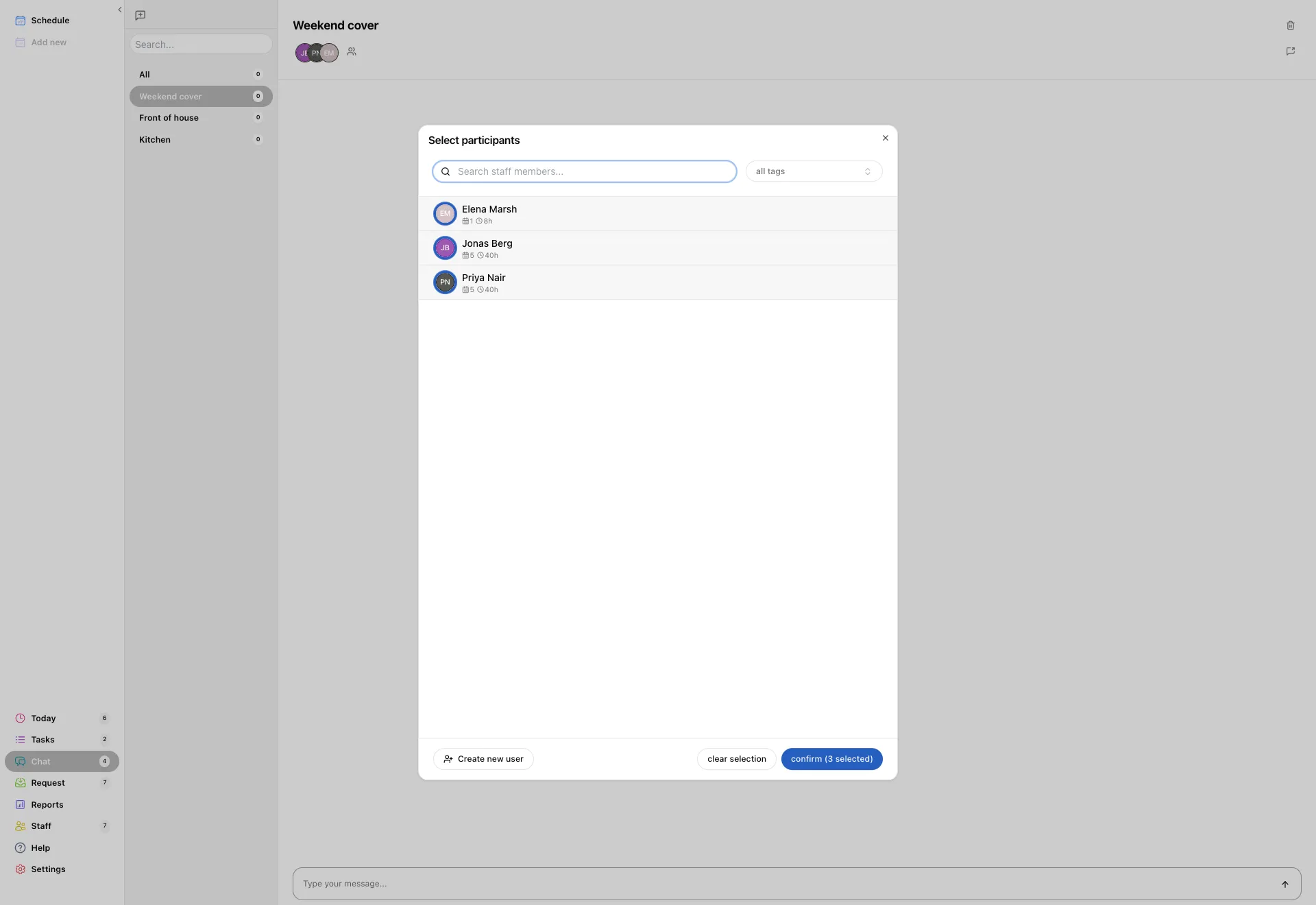Click the chat list Search field
This screenshot has width=1316, height=905.
[201, 45]
